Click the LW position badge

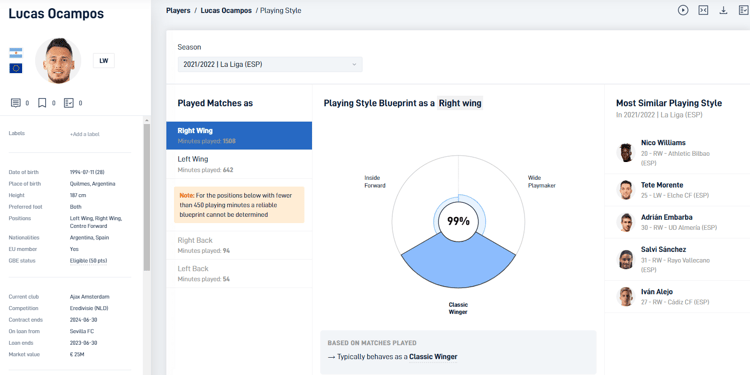(104, 61)
